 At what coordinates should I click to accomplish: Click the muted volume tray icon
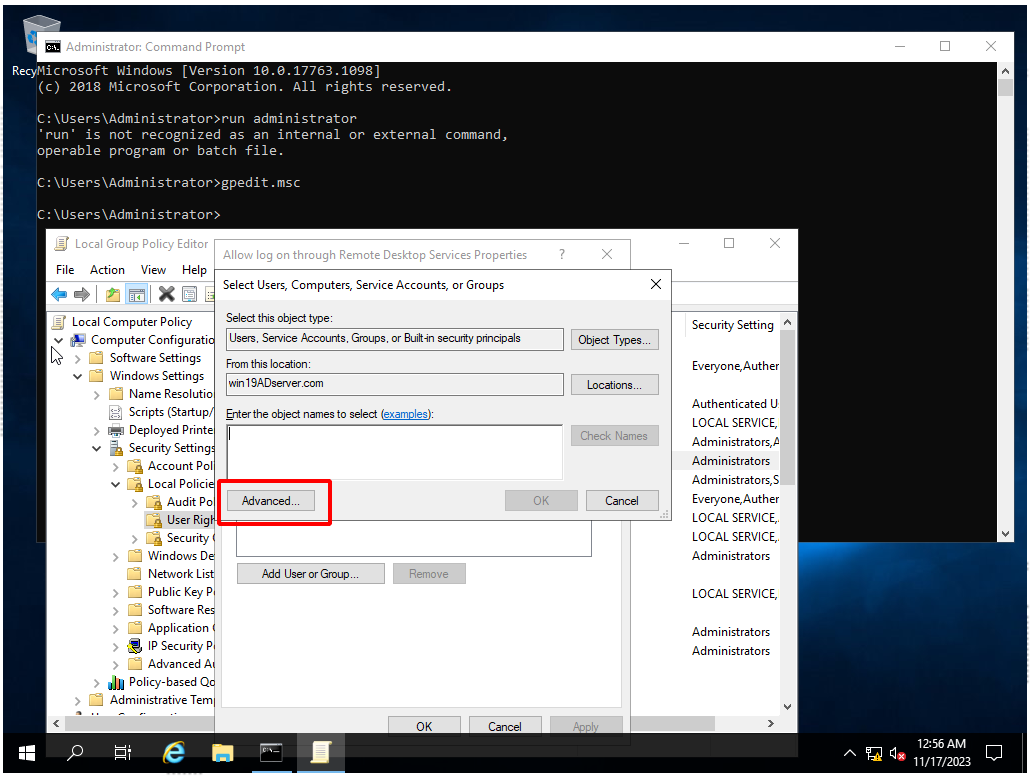click(x=897, y=754)
